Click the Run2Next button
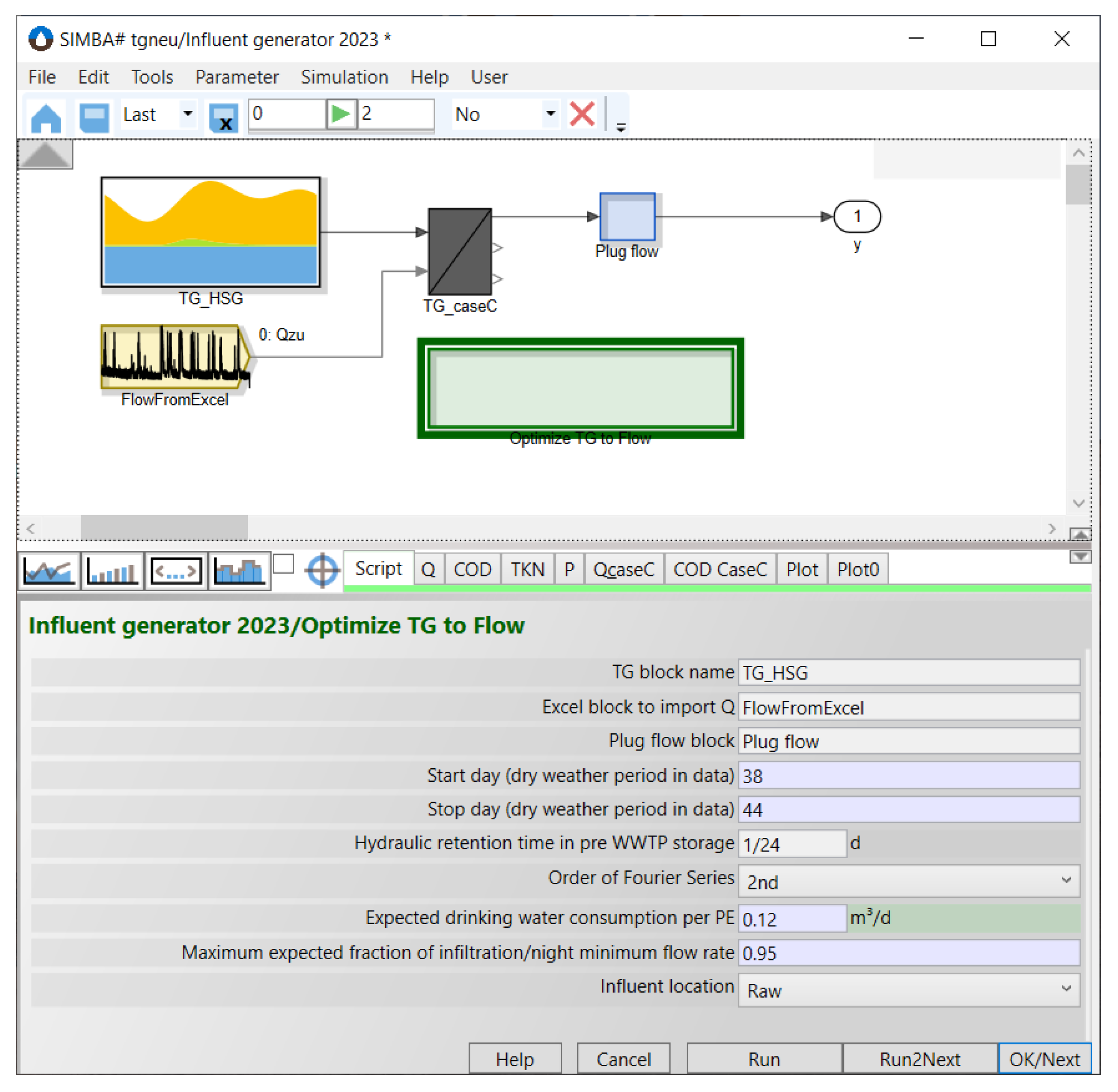 pyautogui.click(x=920, y=1059)
